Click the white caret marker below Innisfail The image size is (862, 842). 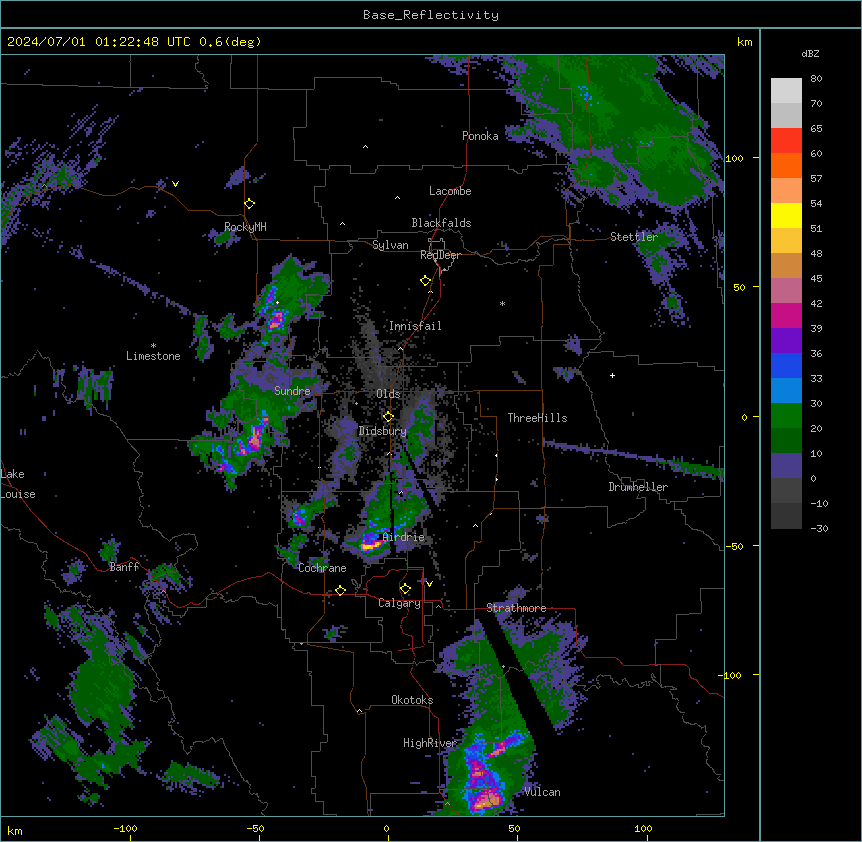click(401, 348)
